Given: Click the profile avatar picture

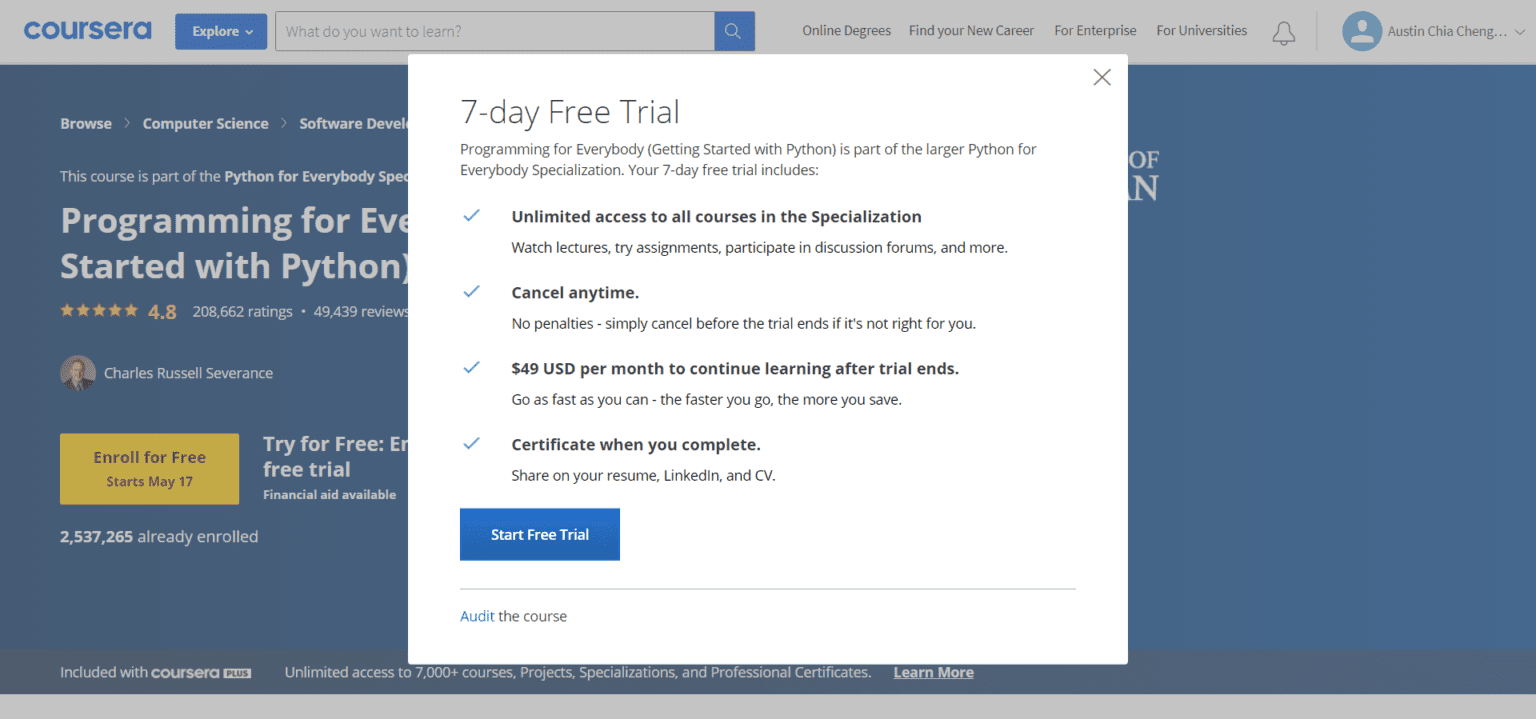Looking at the screenshot, I should click(x=1361, y=31).
